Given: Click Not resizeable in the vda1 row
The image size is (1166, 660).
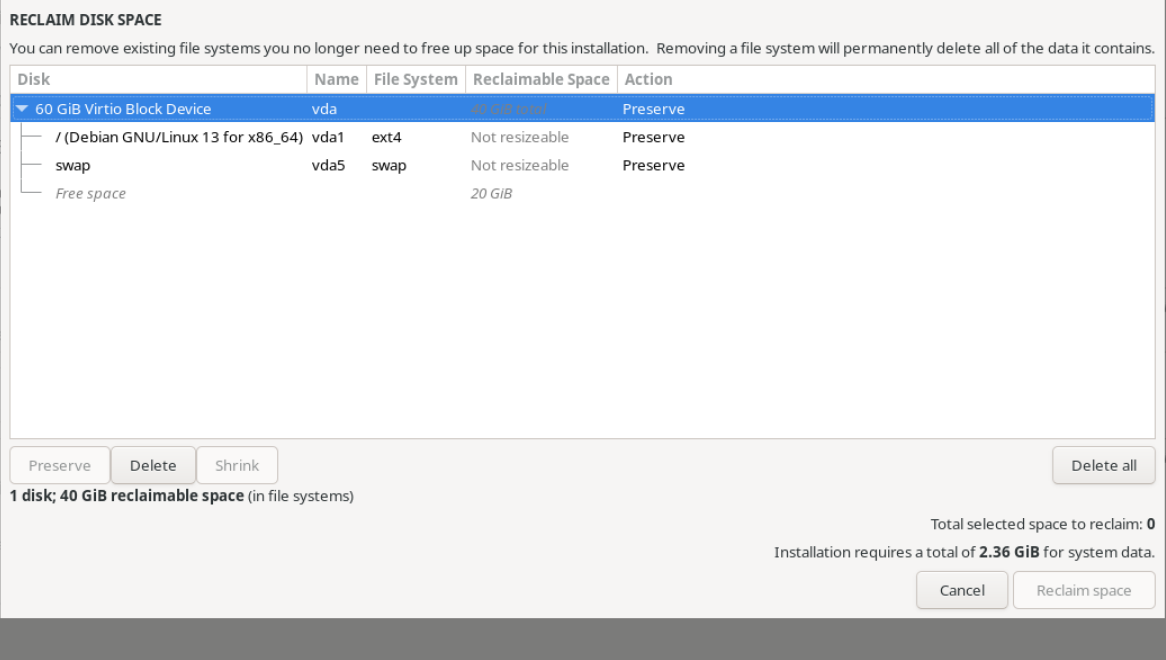Looking at the screenshot, I should pos(520,137).
